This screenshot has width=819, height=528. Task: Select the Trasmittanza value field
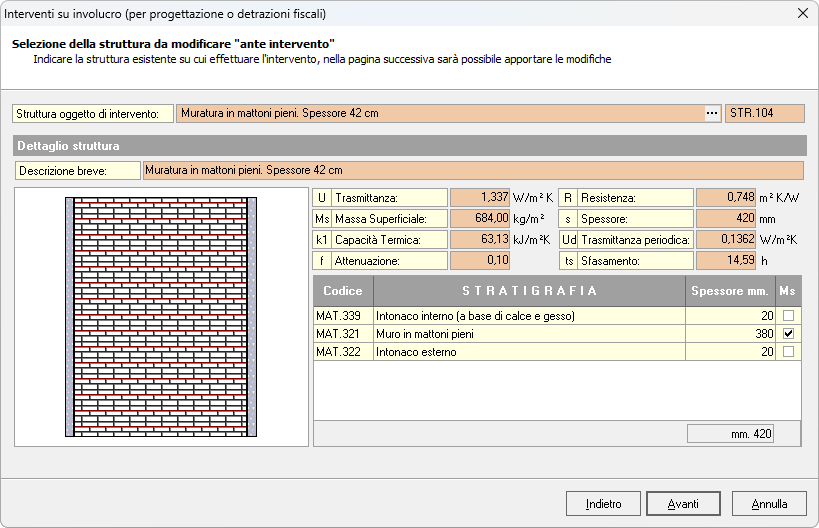(481, 198)
